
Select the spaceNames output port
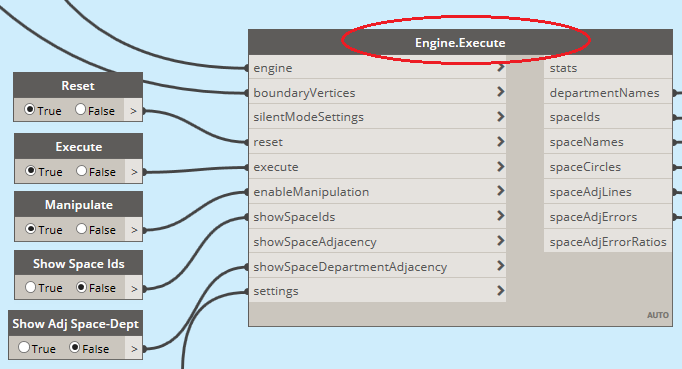point(608,142)
